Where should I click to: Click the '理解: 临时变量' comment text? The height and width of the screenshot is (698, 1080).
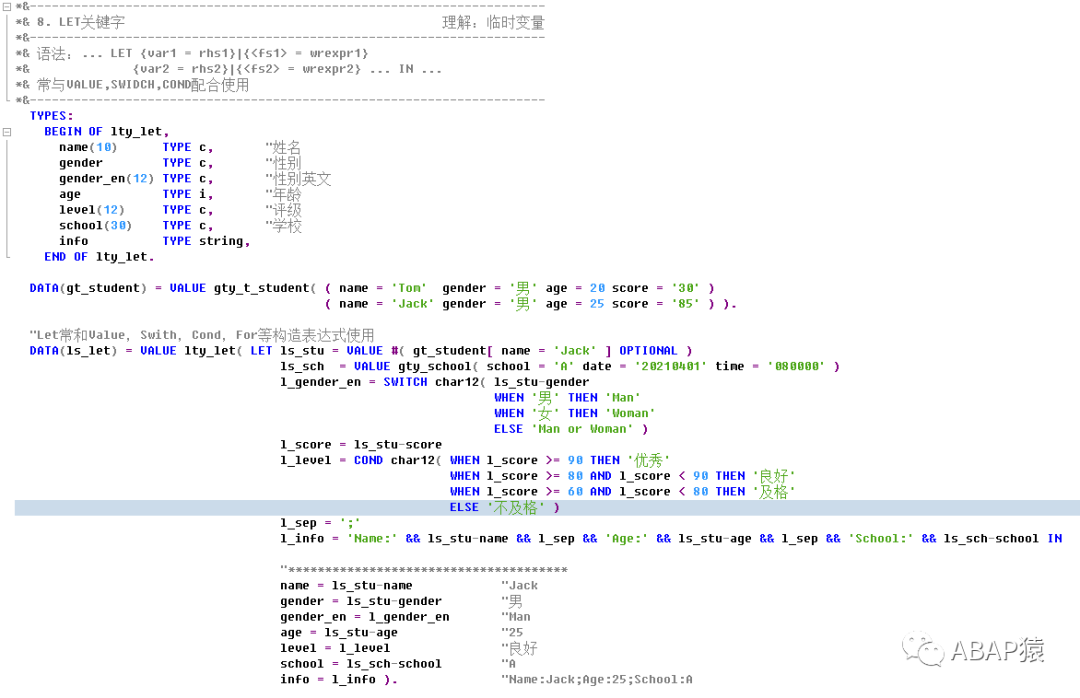(493, 23)
